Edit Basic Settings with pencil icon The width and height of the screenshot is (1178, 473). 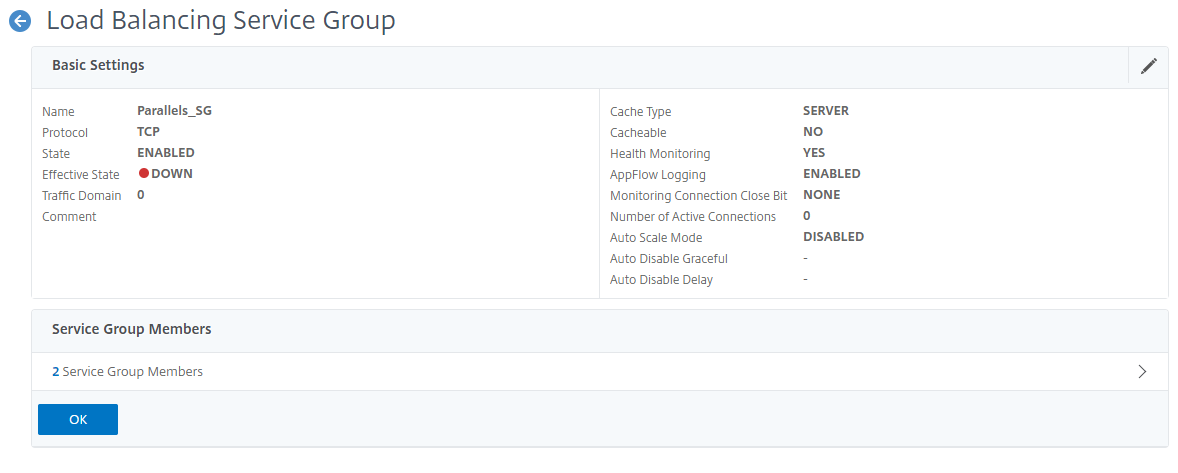pyautogui.click(x=1148, y=66)
